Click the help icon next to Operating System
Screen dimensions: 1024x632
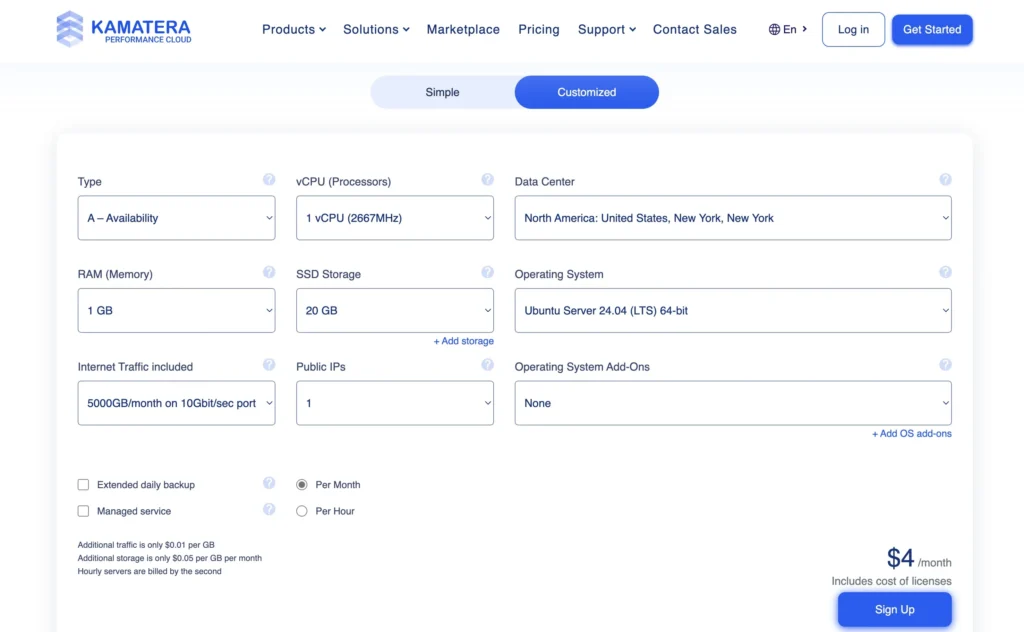tap(945, 272)
